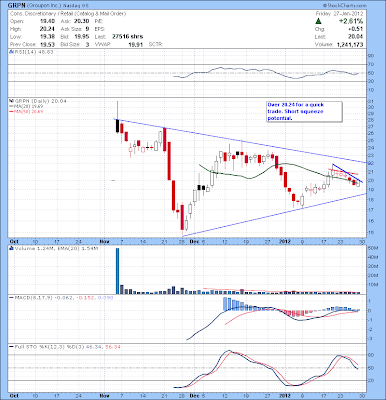This screenshot has width=386, height=400.
Task: Click the tallest blue volume bar in November
Action: (x=117, y=271)
